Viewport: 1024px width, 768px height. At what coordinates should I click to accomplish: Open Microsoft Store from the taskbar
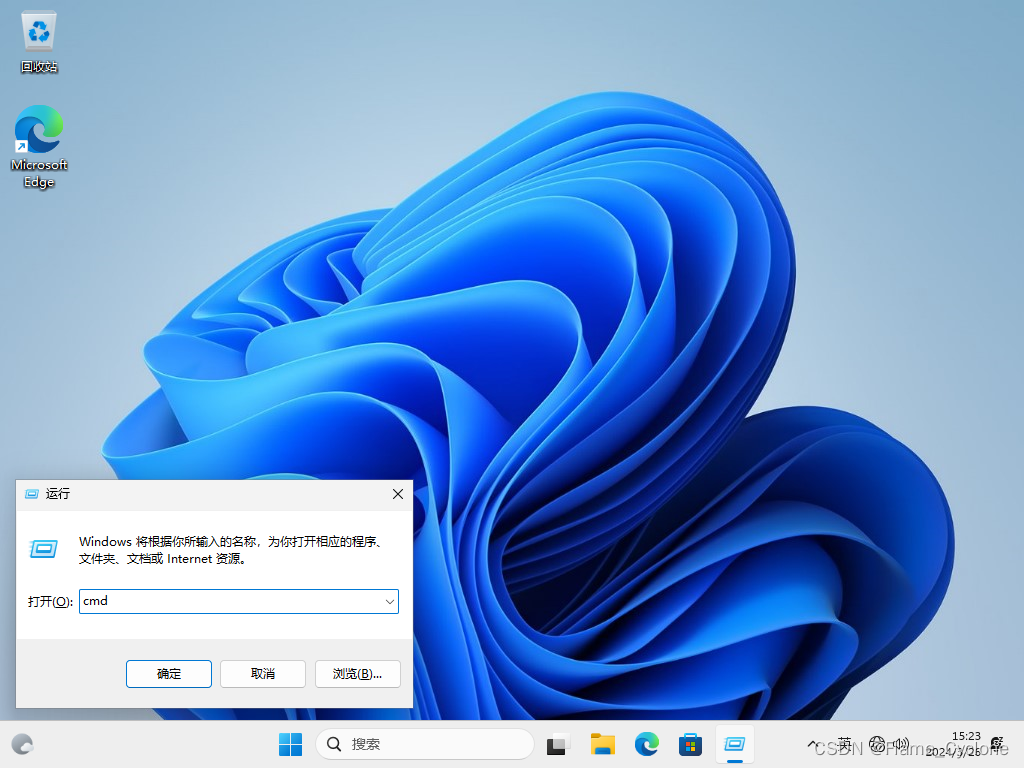[x=690, y=744]
